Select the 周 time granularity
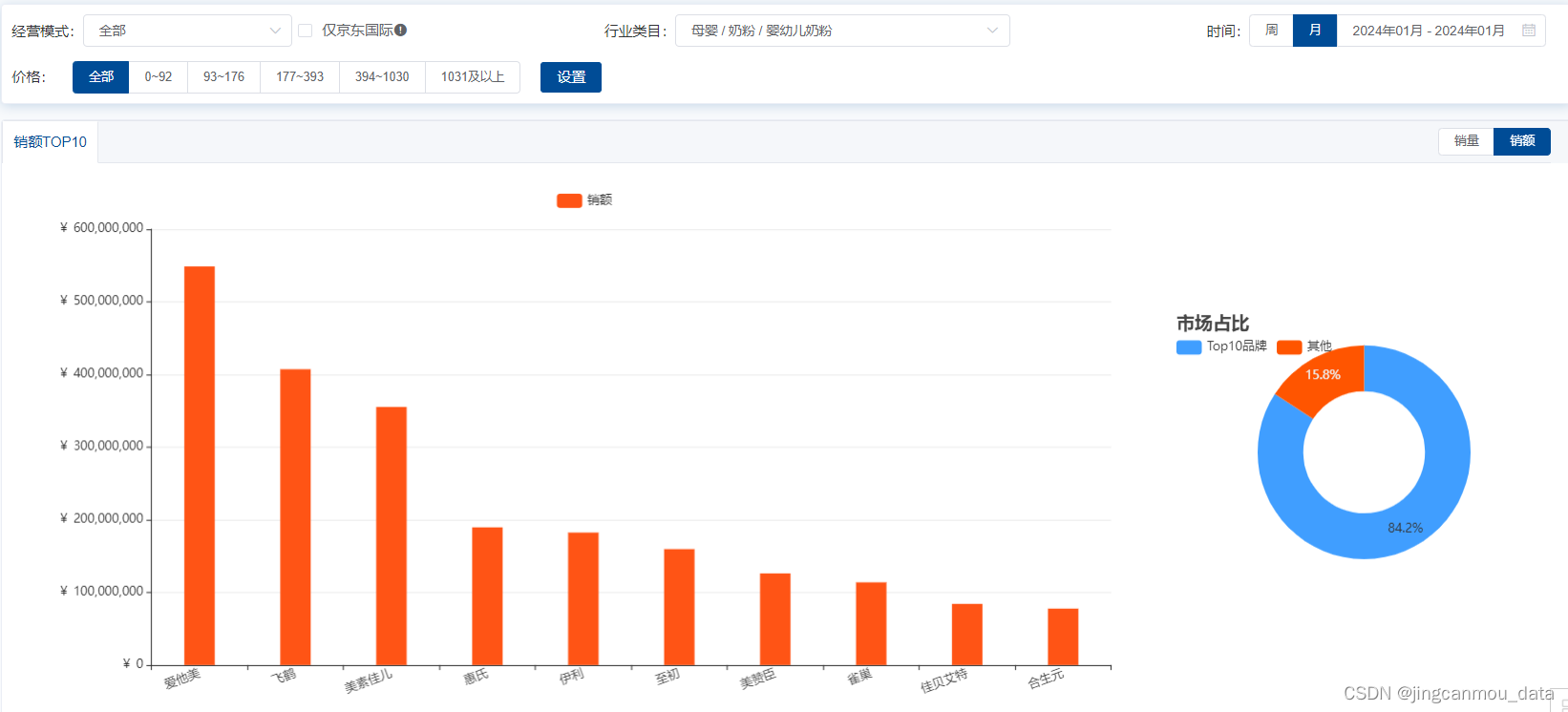1568x712 pixels. 1271,31
